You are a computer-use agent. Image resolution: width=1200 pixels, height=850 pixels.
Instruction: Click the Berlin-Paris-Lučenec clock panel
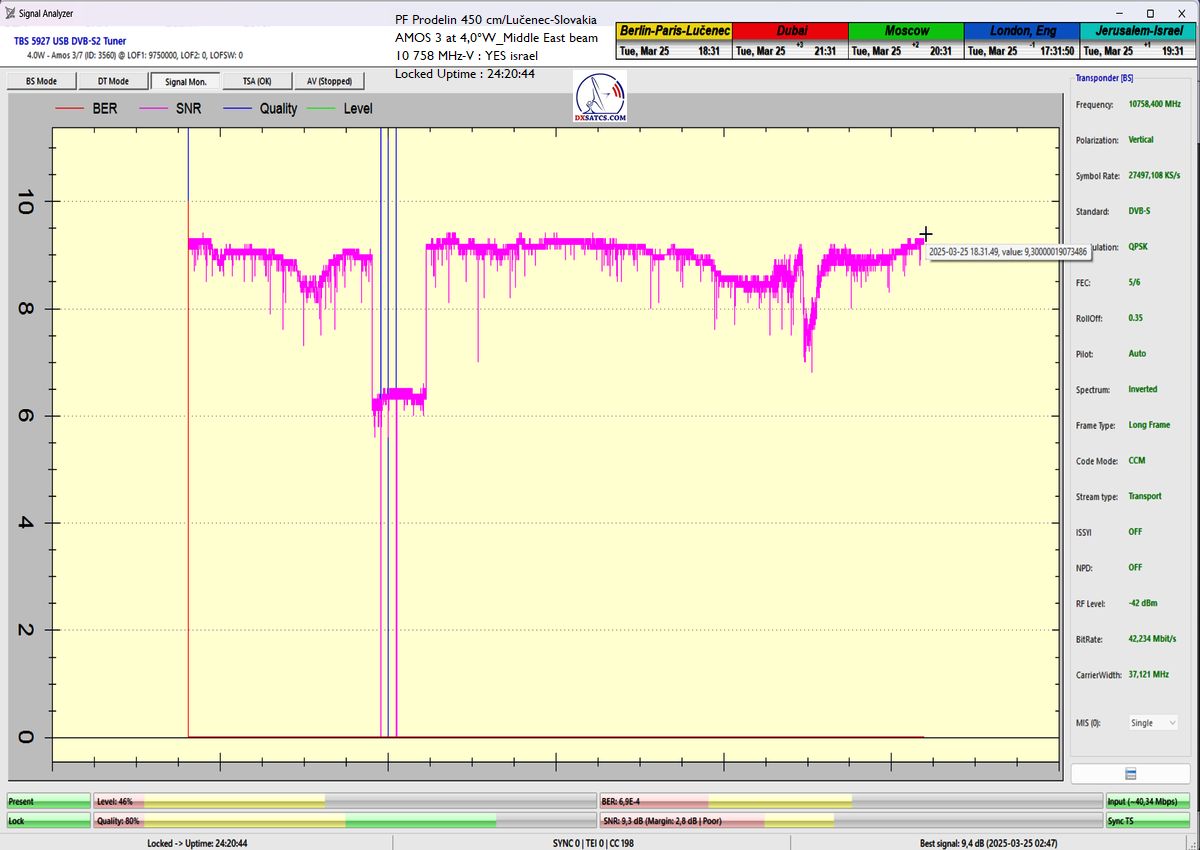click(x=674, y=40)
